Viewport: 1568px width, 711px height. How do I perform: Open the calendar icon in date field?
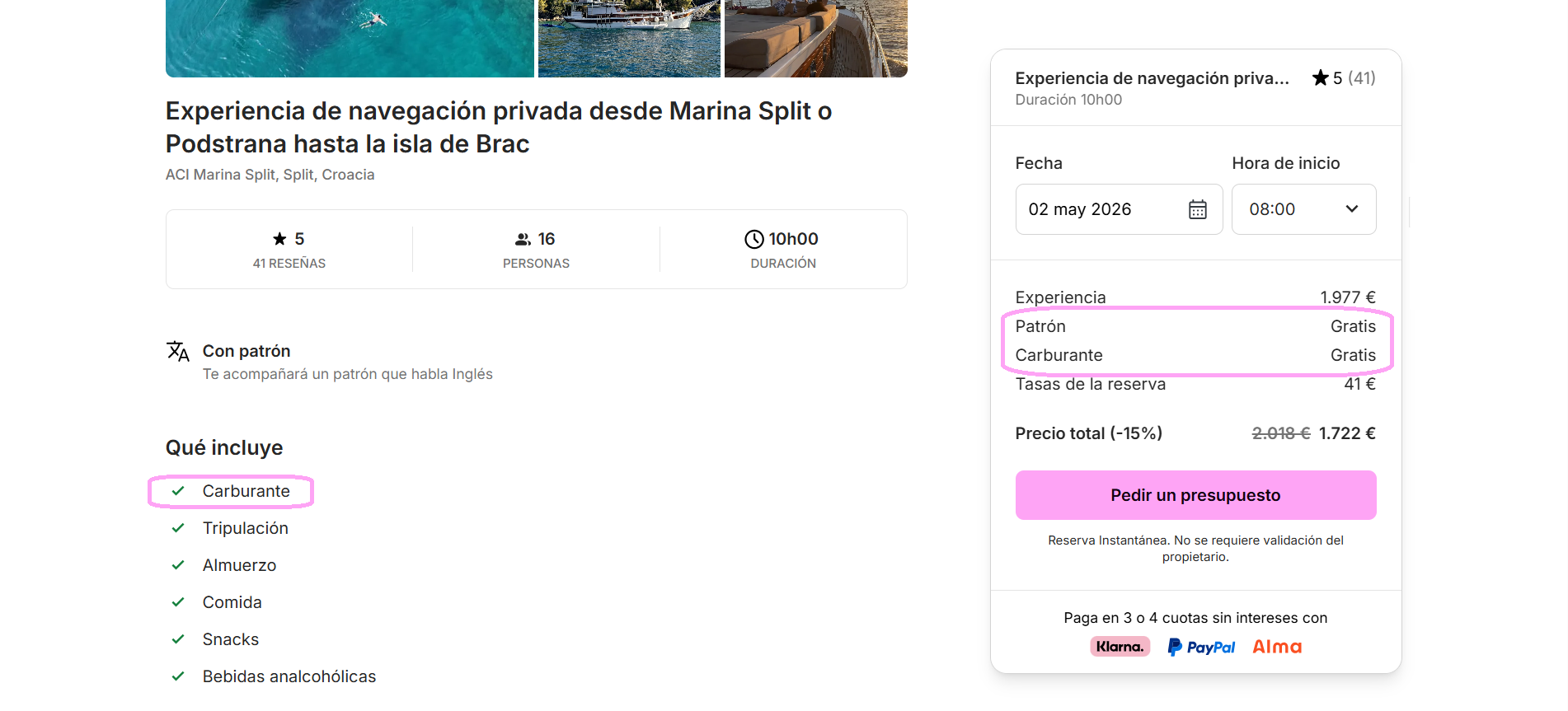pos(1197,209)
